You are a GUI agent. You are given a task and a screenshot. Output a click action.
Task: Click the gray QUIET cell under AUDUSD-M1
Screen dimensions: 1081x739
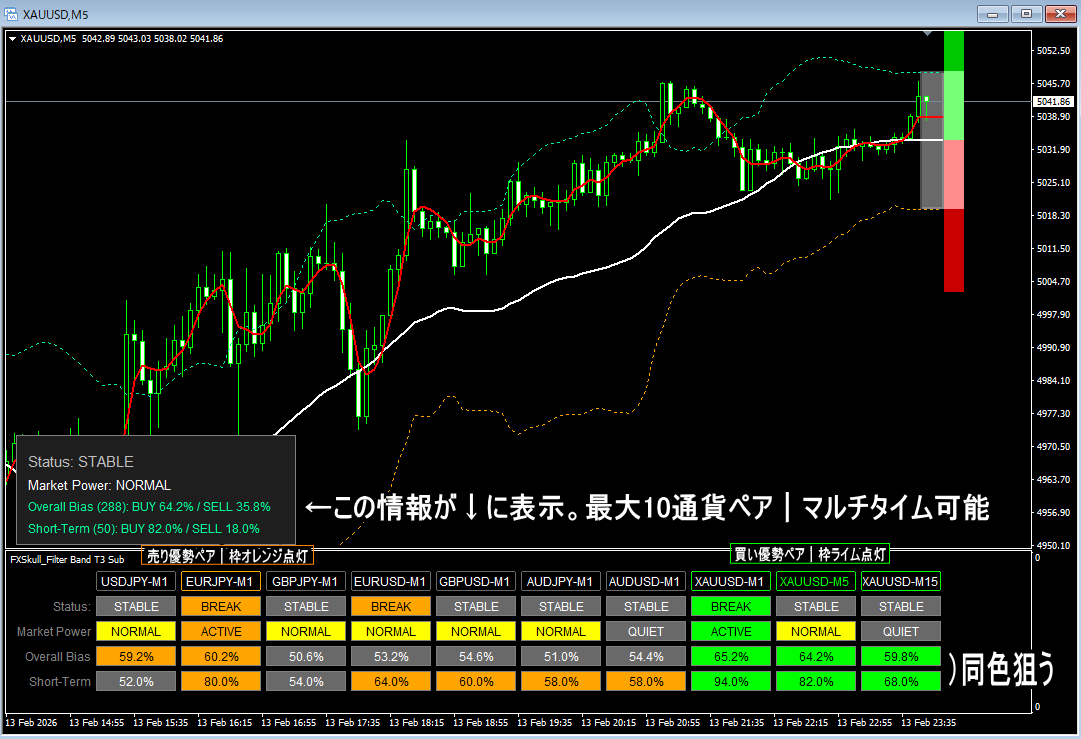click(x=646, y=631)
